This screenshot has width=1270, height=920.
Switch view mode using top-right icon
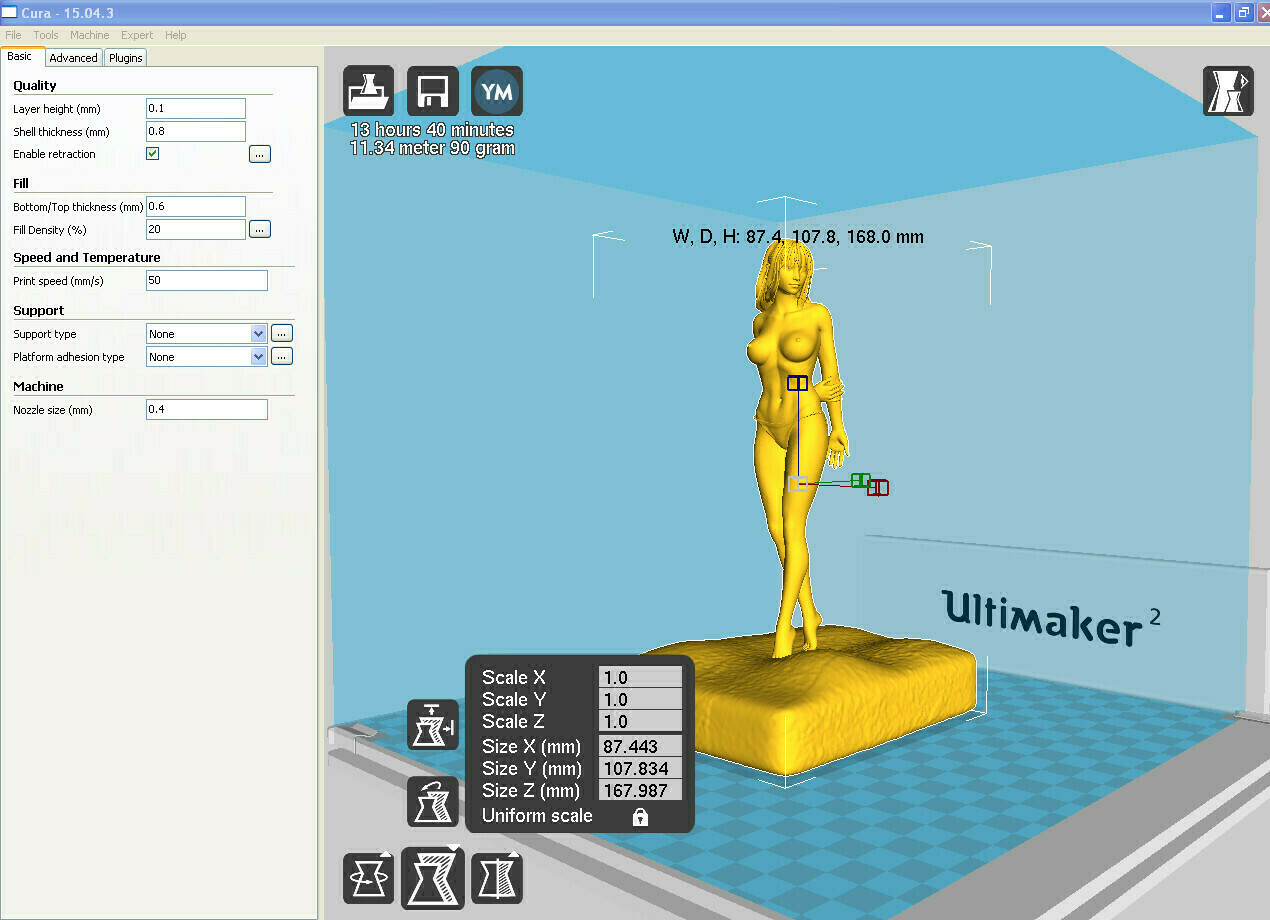pos(1227,90)
